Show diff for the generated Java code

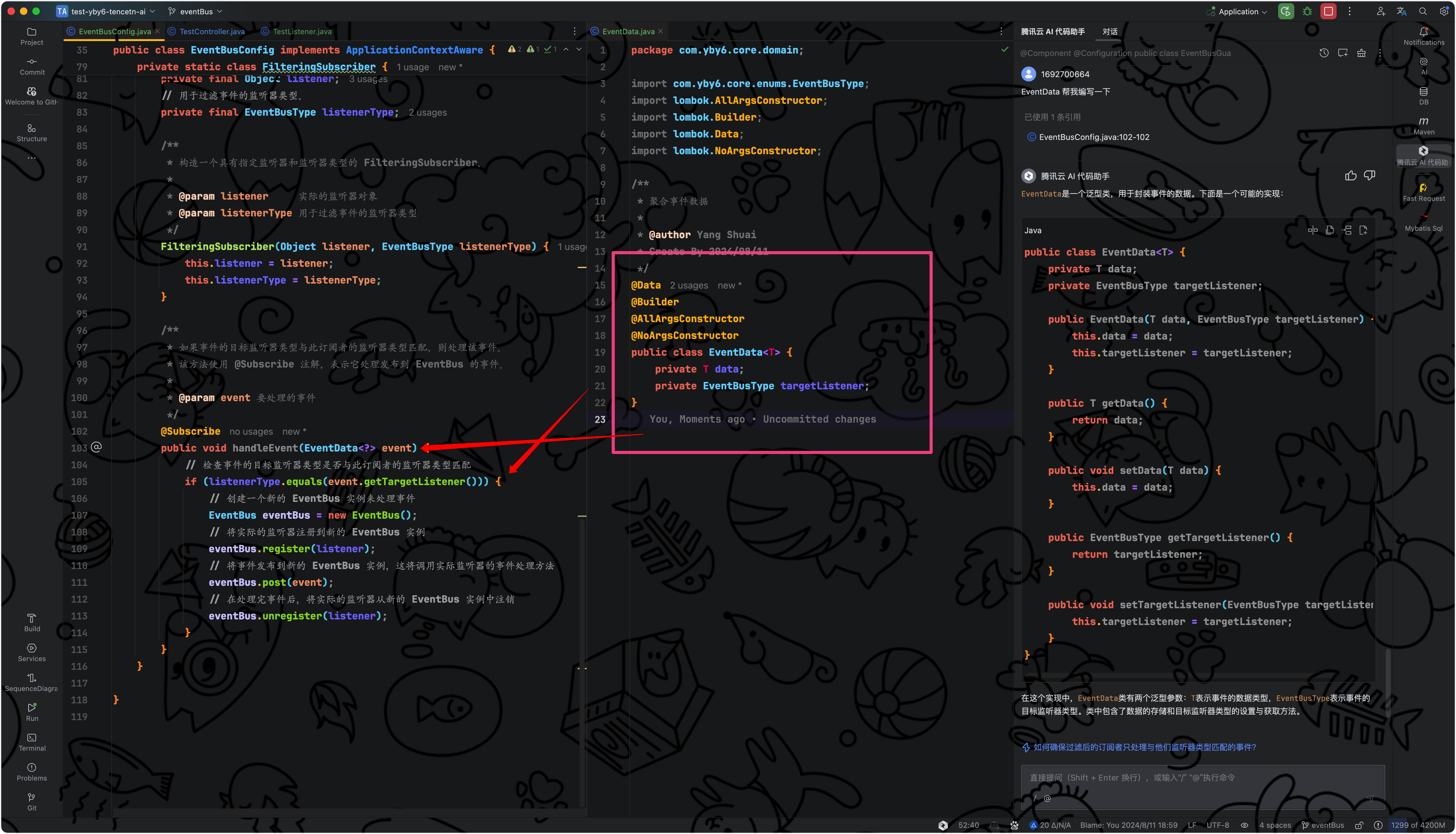(x=1312, y=230)
